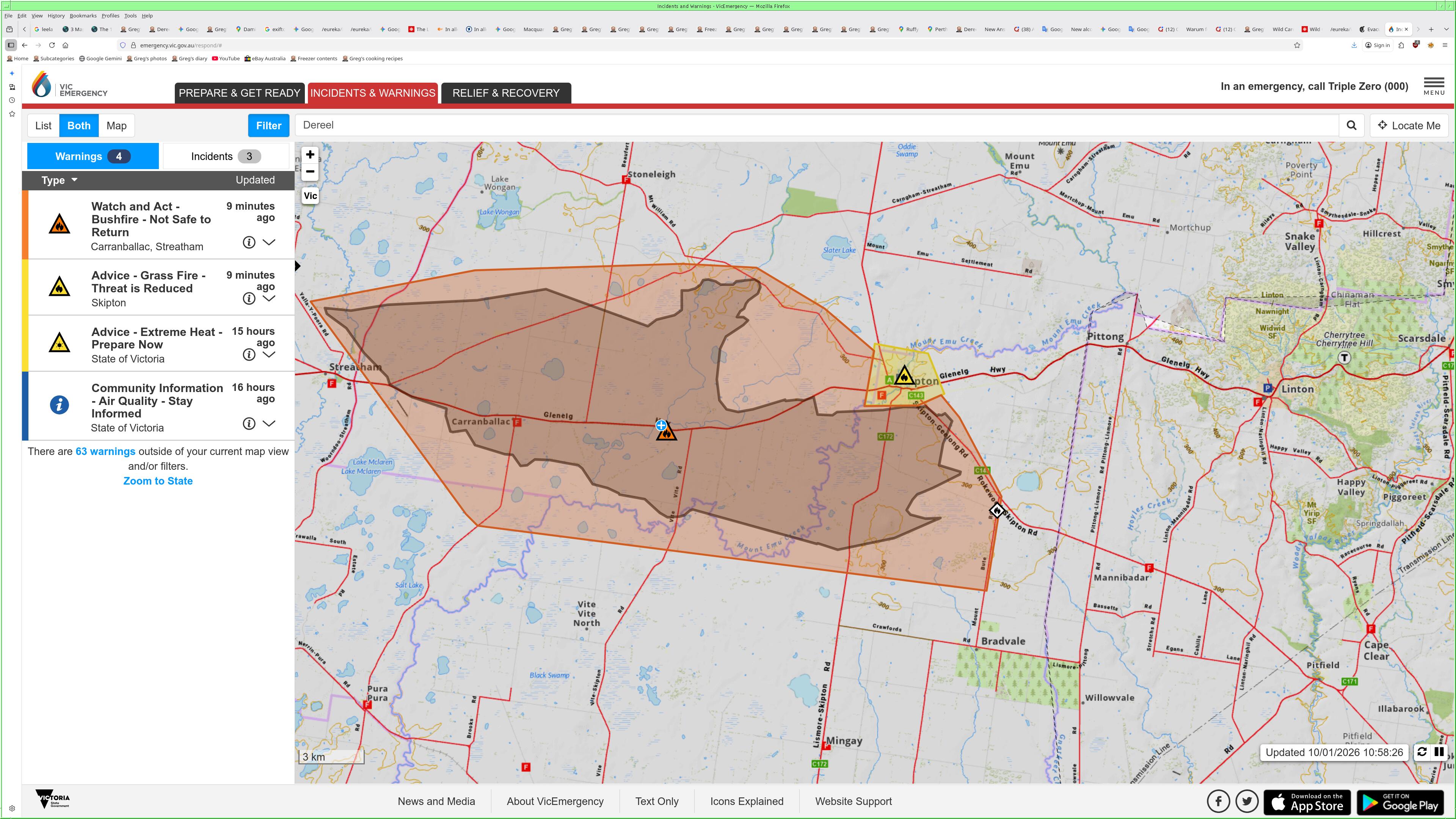Expand the Extreme Heat advice entry

(x=269, y=355)
